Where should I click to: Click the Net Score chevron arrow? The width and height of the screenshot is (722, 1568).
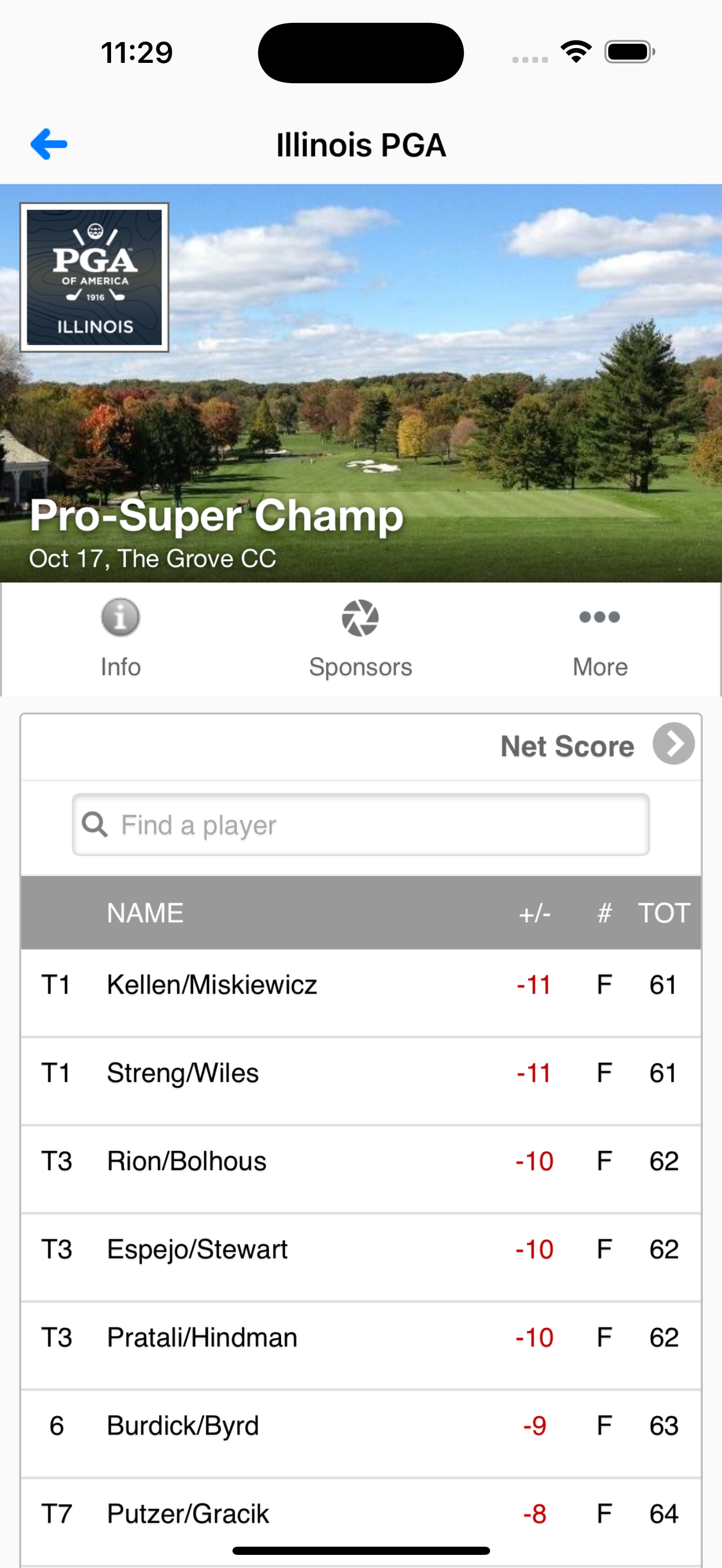pos(673,744)
